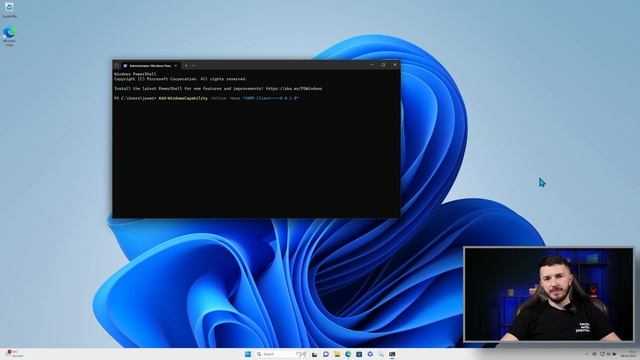640x360 pixels.
Task: Click the "Windows PowerShell" header line
Action: tap(135, 74)
